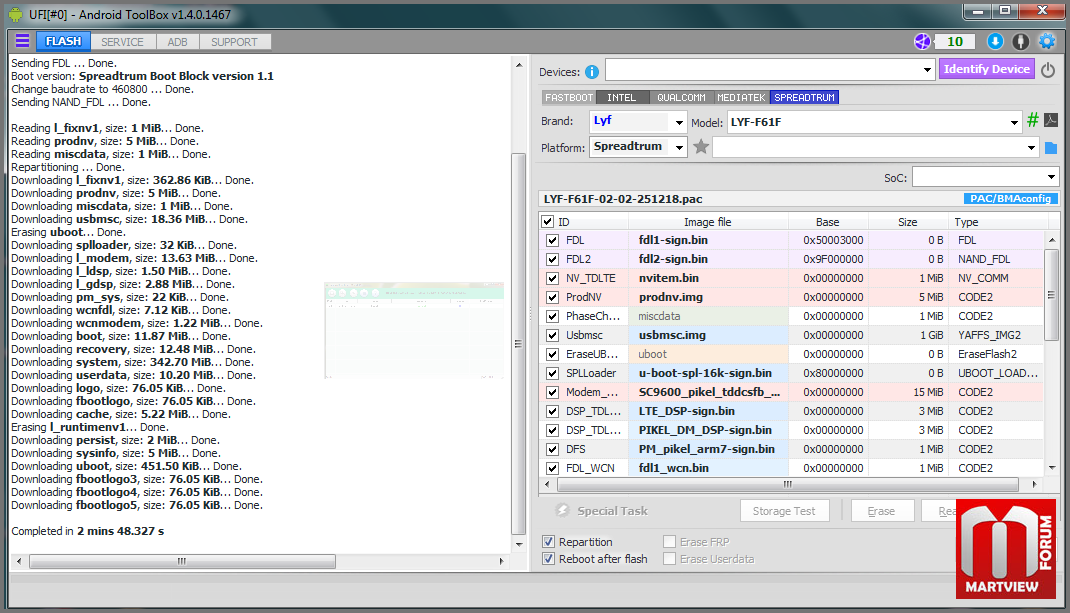Screen dimensions: 1070x613
Task: Uncheck the NV_TDLTE row checkbox
Action: 552,279
